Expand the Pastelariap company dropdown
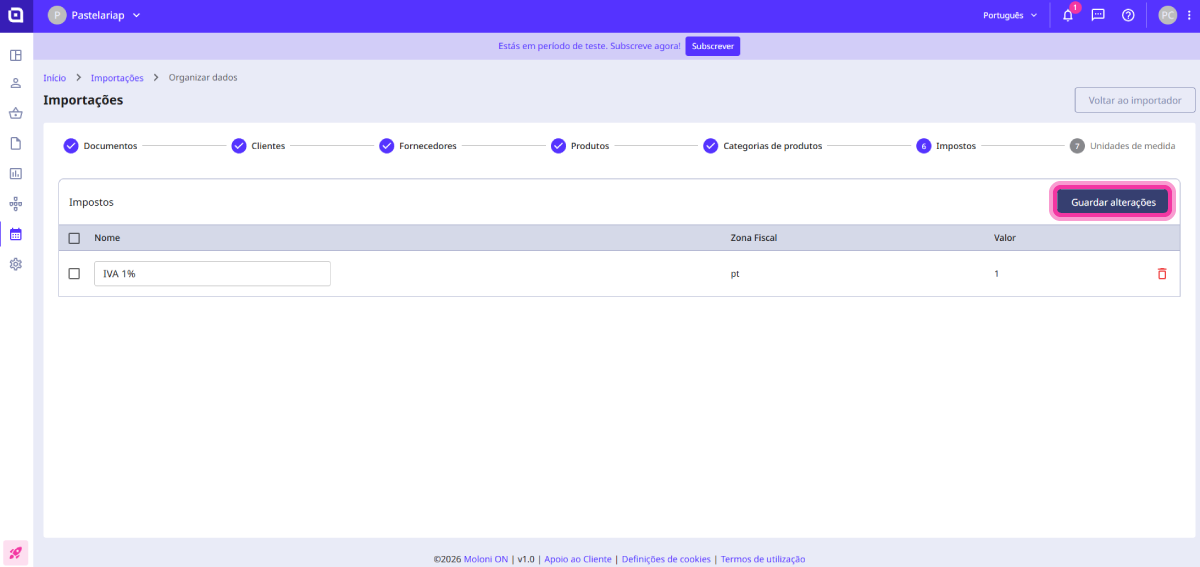Viewport: 1200px width, 567px height. click(x=95, y=16)
